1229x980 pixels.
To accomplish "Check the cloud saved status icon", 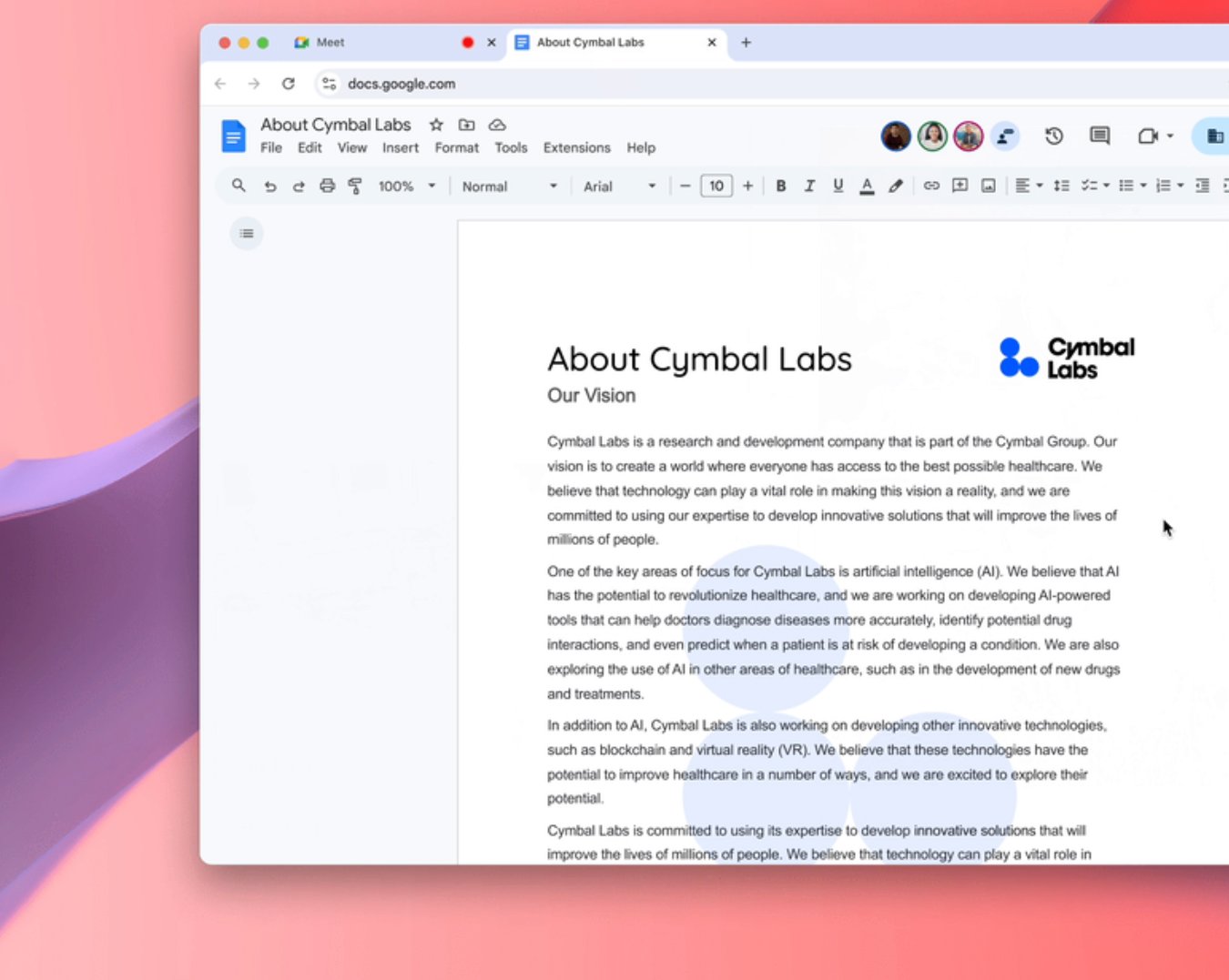I will 497,125.
